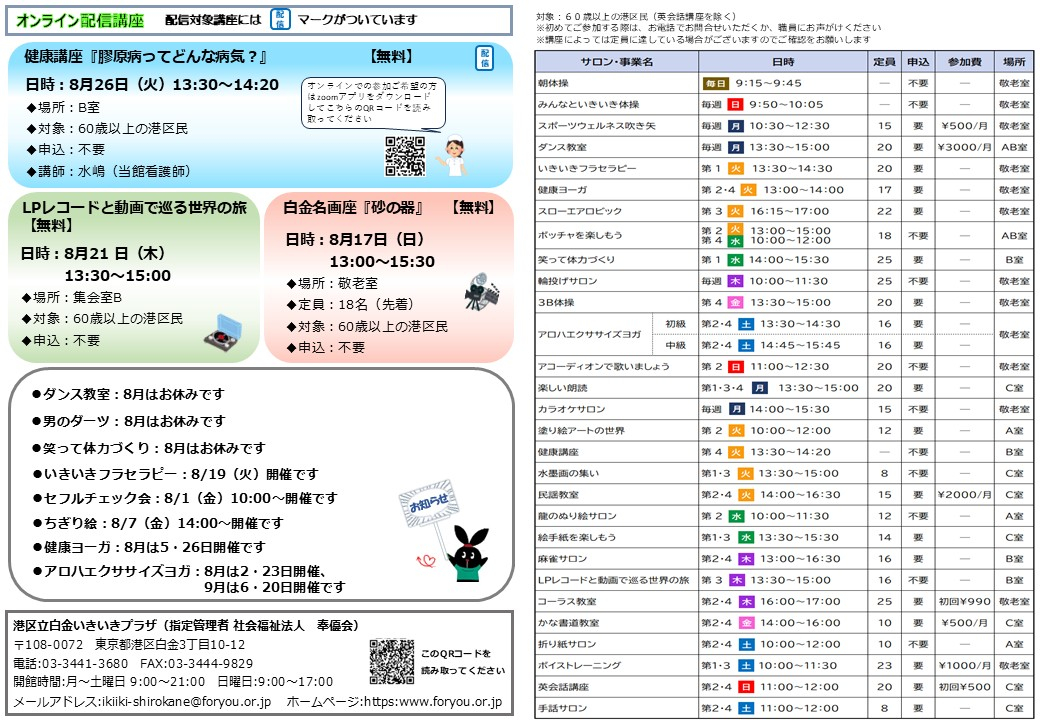Click the 絵手紙を楽しもう salon name
1040x720 pixels.
point(577,538)
